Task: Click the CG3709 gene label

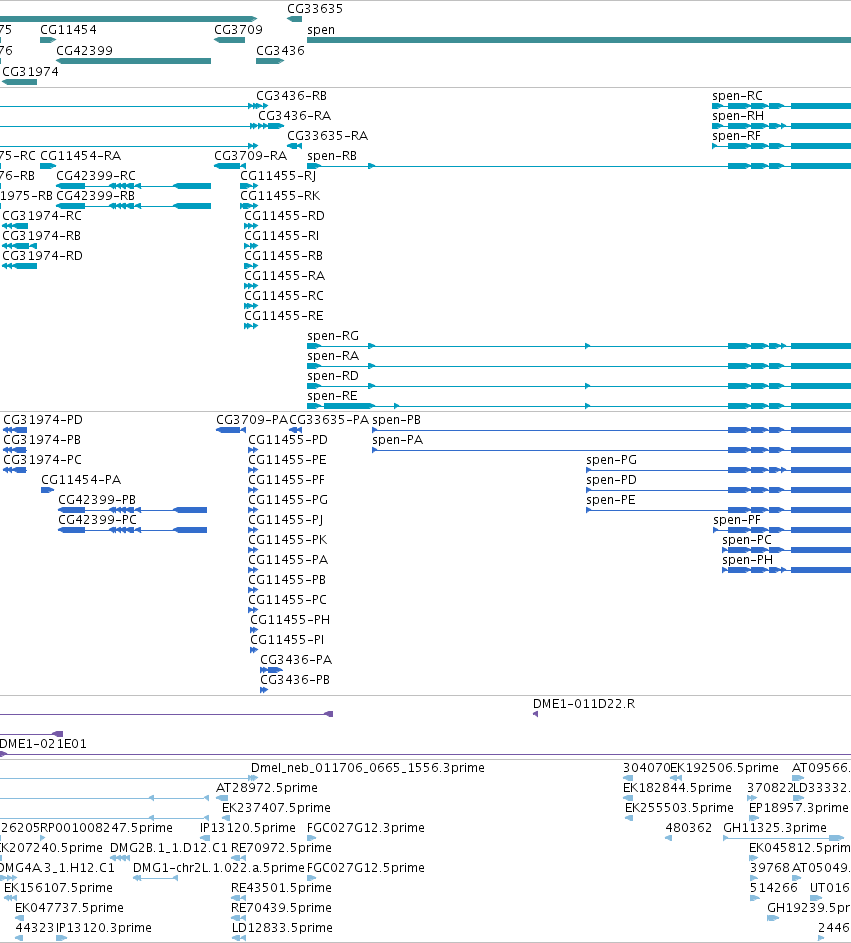Action: click(238, 30)
